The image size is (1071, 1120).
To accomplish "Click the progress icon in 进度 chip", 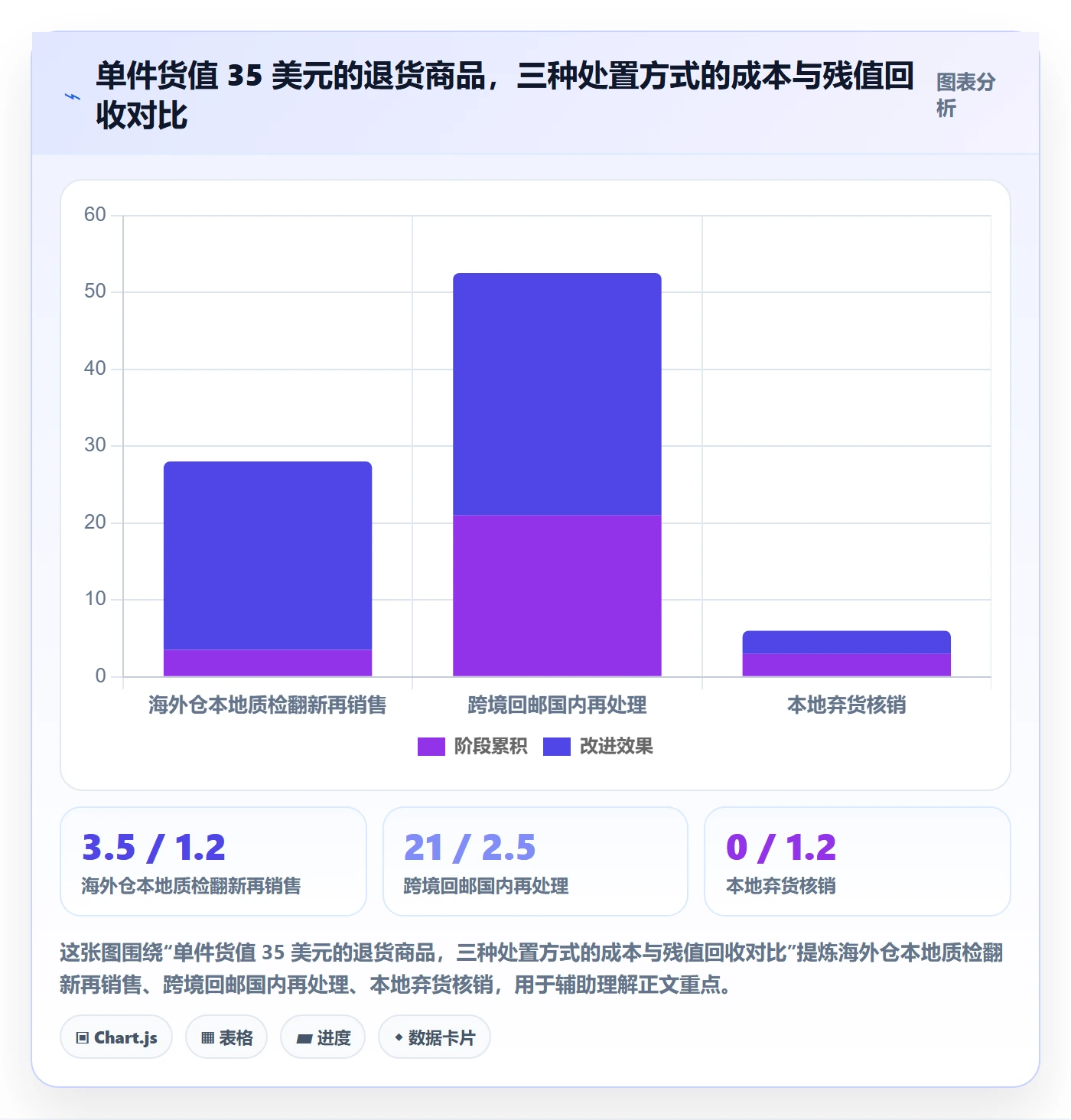I will pos(304,1038).
